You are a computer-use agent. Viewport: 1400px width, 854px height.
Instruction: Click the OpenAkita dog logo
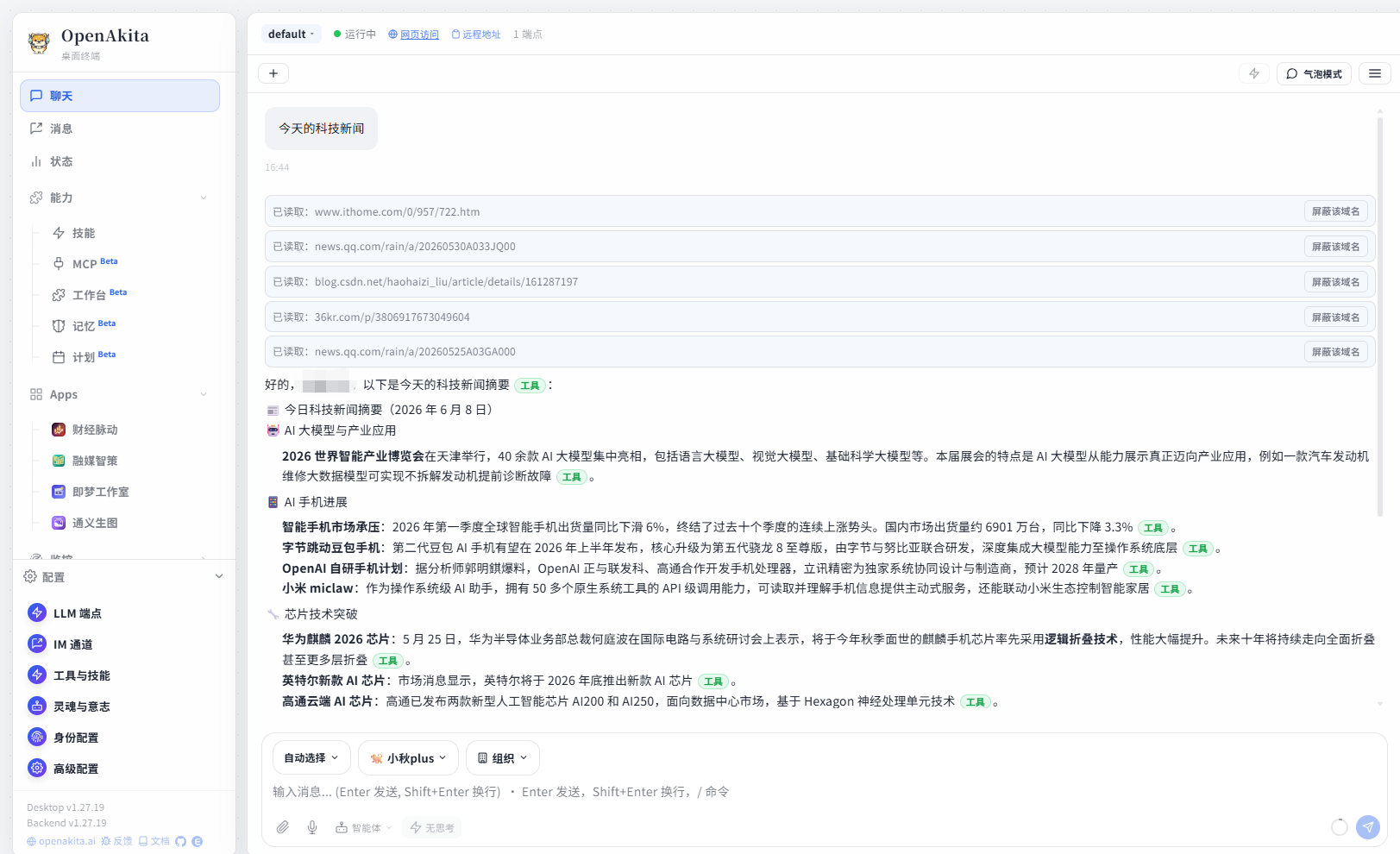tap(39, 42)
